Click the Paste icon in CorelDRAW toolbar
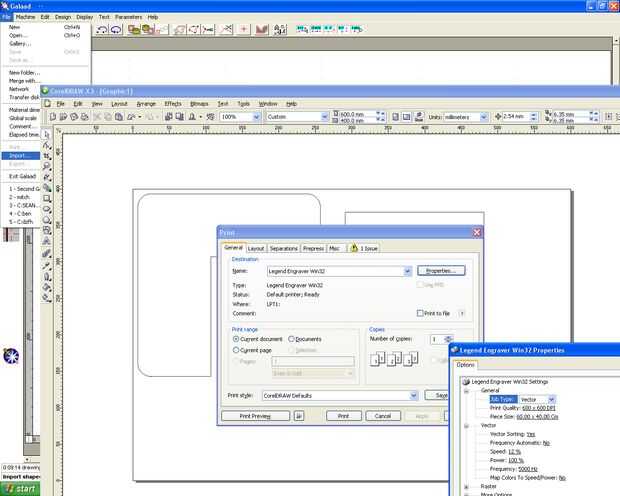The width and height of the screenshot is (620, 496). click(119, 117)
